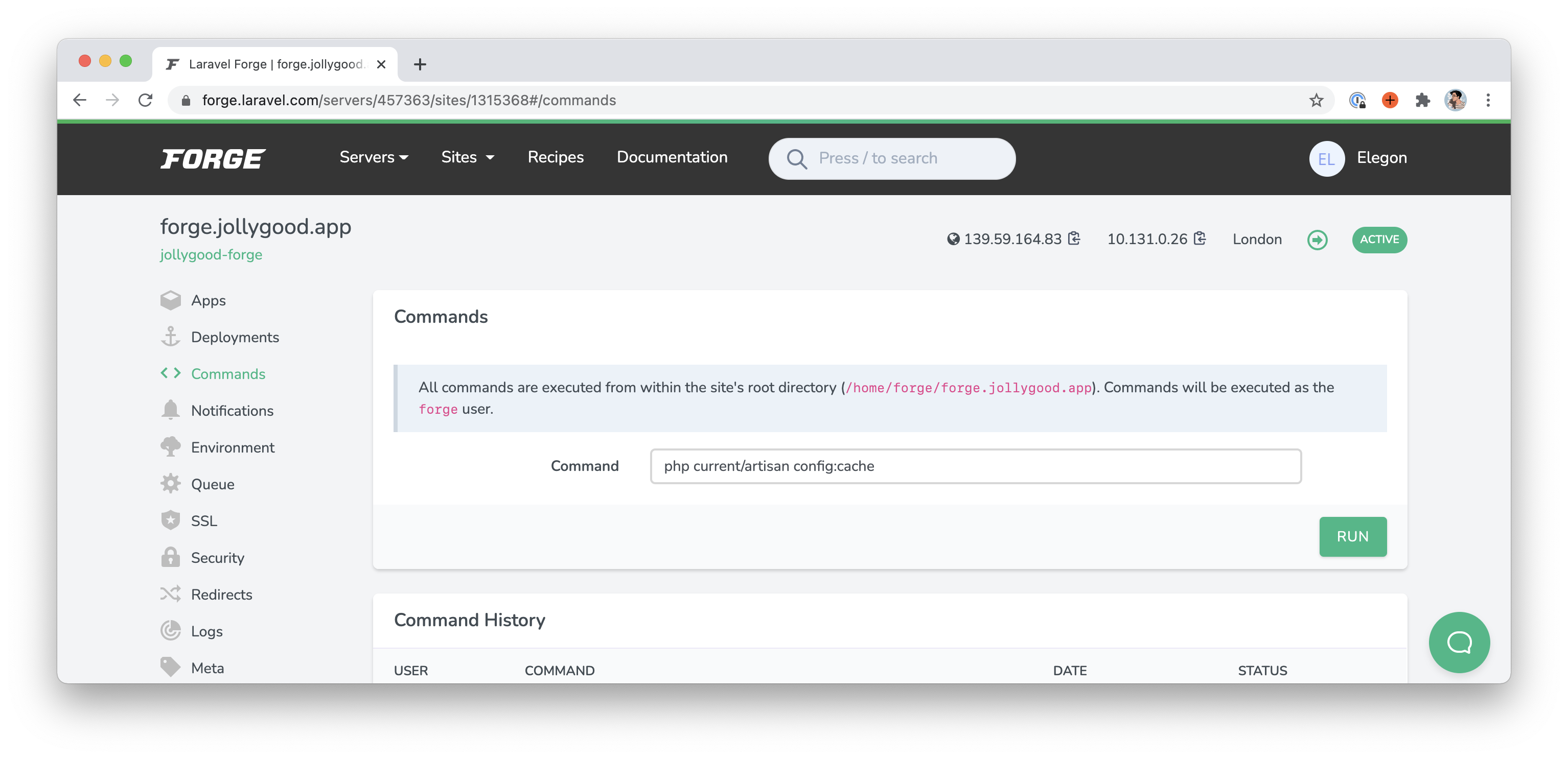Screen dimensions: 1568x759
Task: Click the Apps icon in sidebar
Action: point(171,299)
